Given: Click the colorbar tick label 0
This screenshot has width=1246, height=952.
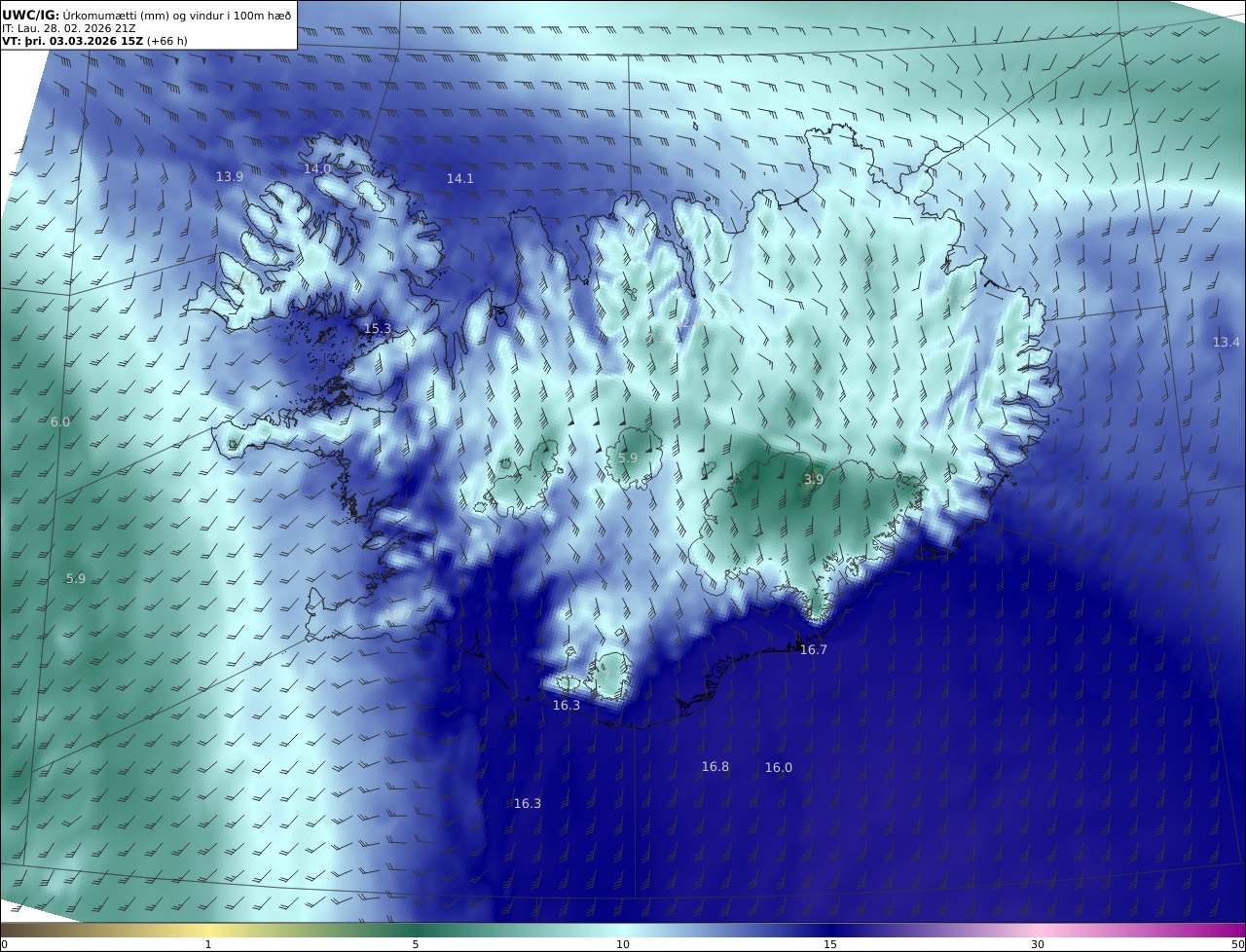Looking at the screenshot, I should (4, 944).
